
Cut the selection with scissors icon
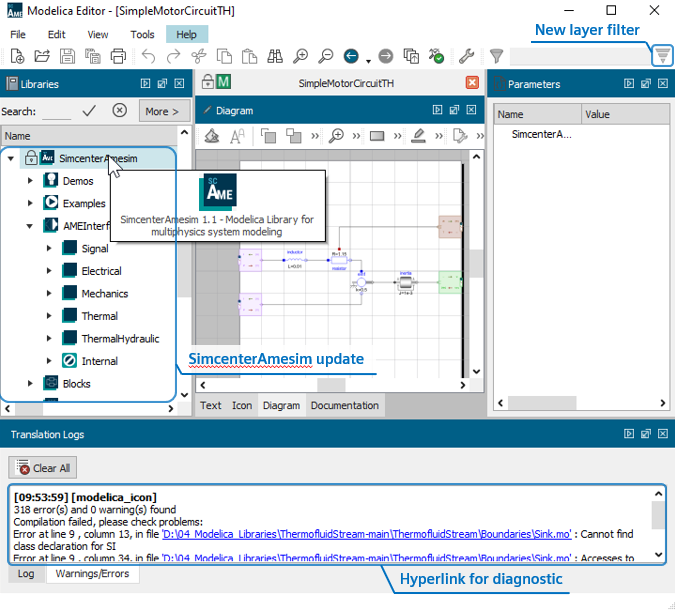click(199, 56)
